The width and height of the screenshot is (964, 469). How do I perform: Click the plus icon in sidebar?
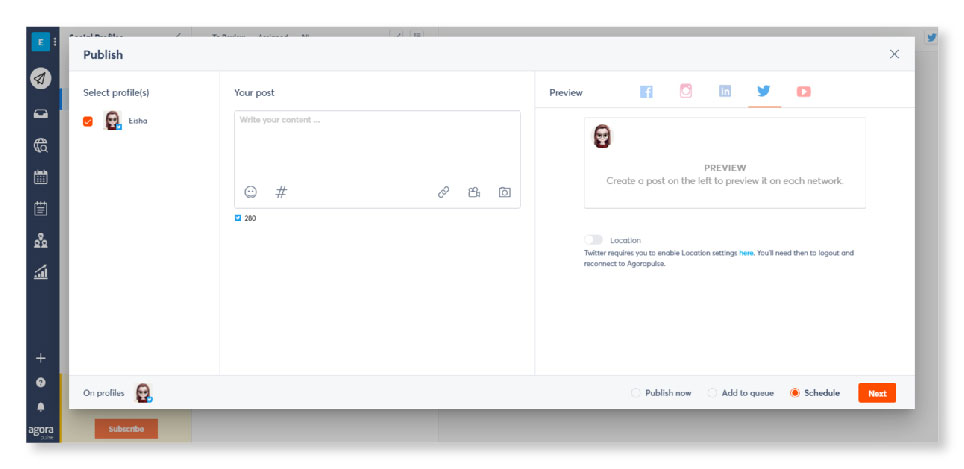pos(41,358)
